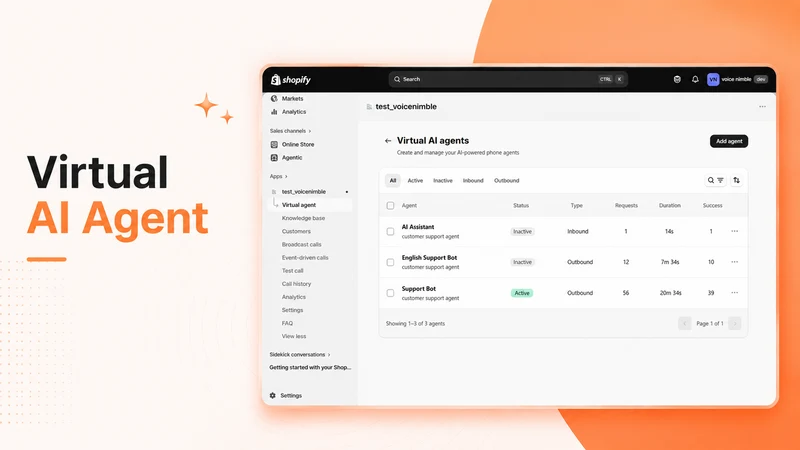Open the search and filter button

(715, 181)
